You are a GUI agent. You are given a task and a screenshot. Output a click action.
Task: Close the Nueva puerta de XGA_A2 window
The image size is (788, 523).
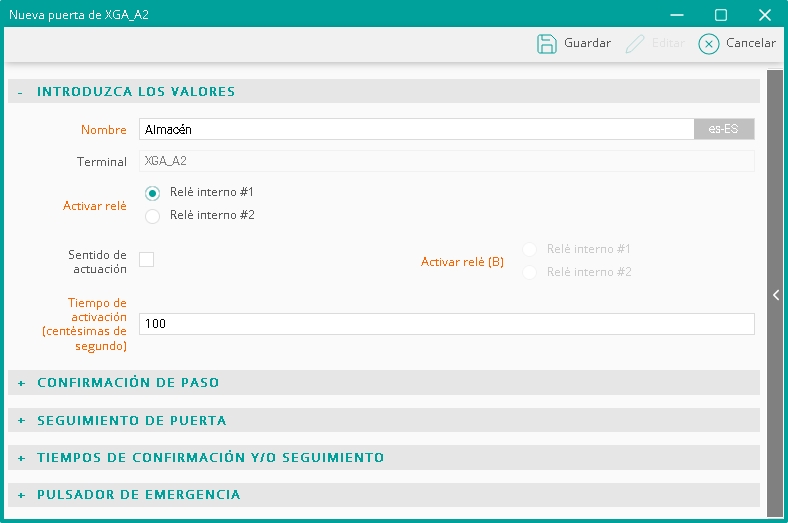coord(765,15)
